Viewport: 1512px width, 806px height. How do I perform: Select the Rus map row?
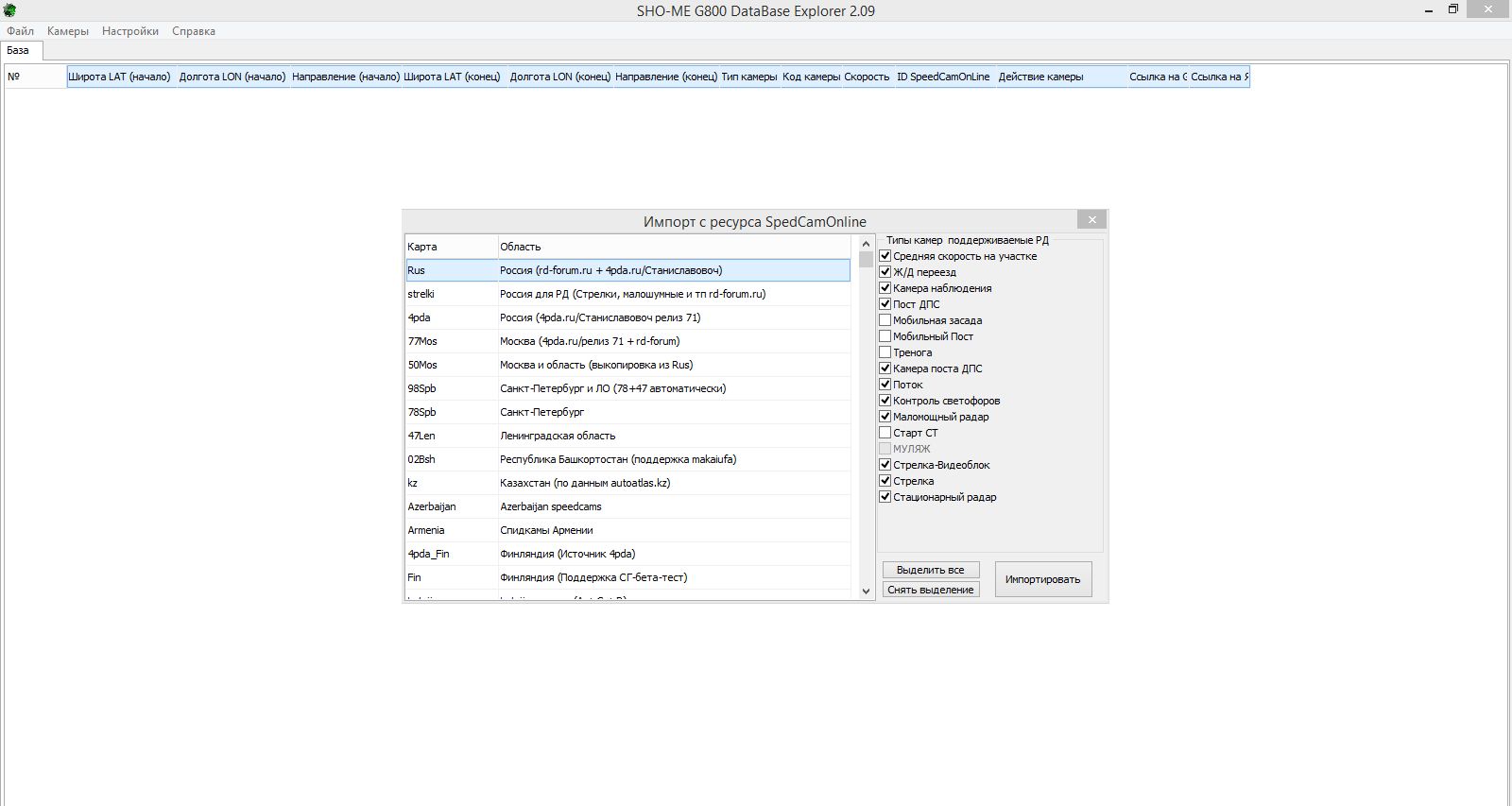click(x=627, y=270)
